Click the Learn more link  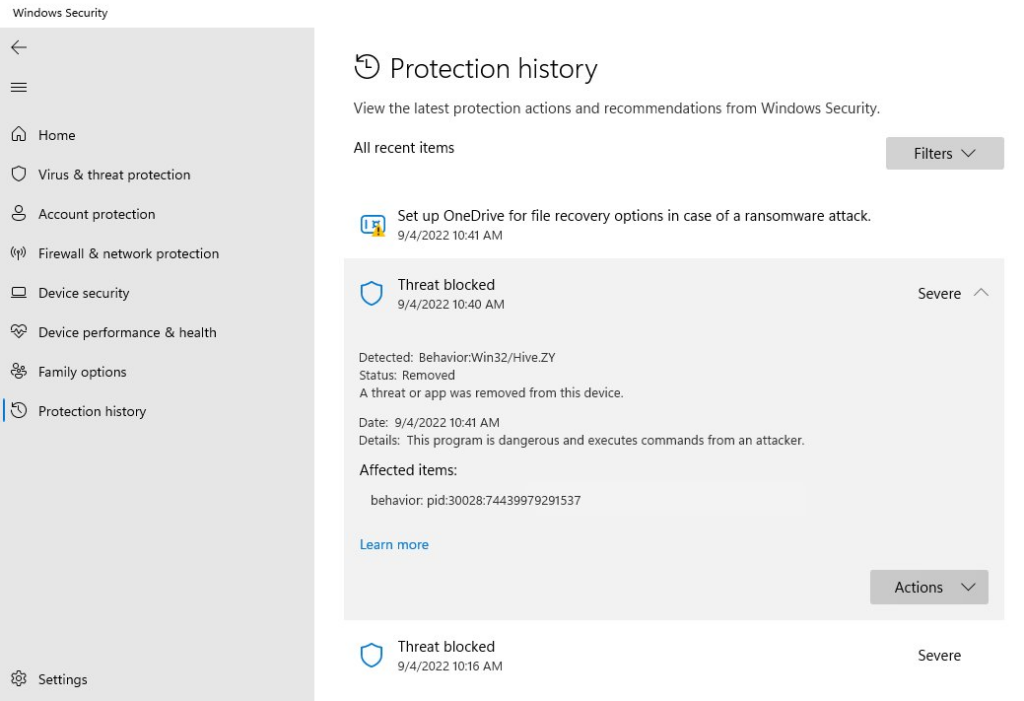click(393, 544)
